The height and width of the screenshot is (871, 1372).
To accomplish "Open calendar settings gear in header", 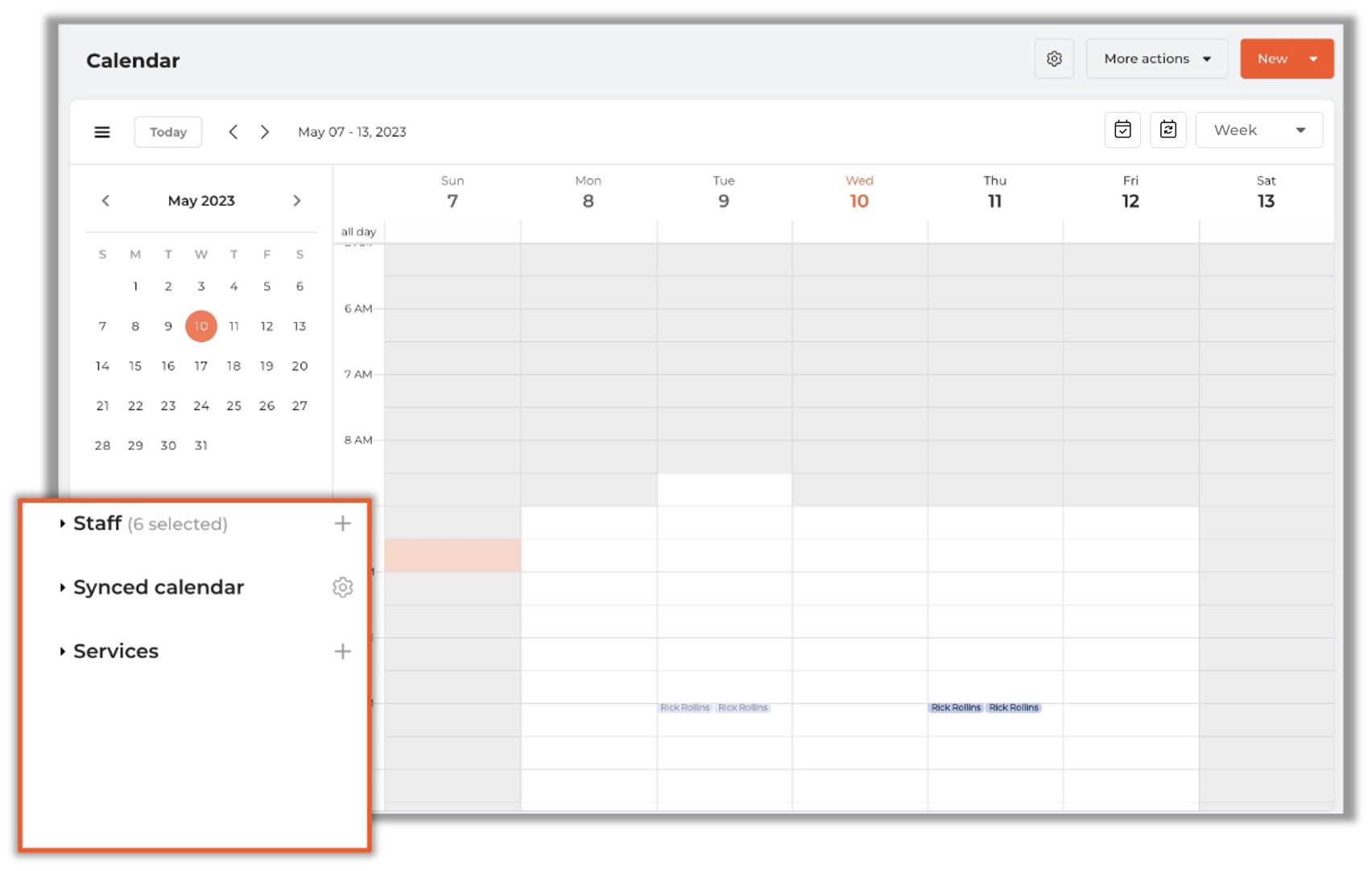I will (x=1054, y=59).
